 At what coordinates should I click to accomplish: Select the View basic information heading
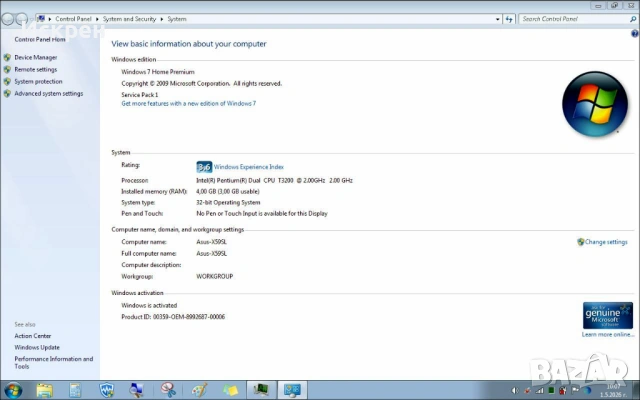[189, 44]
